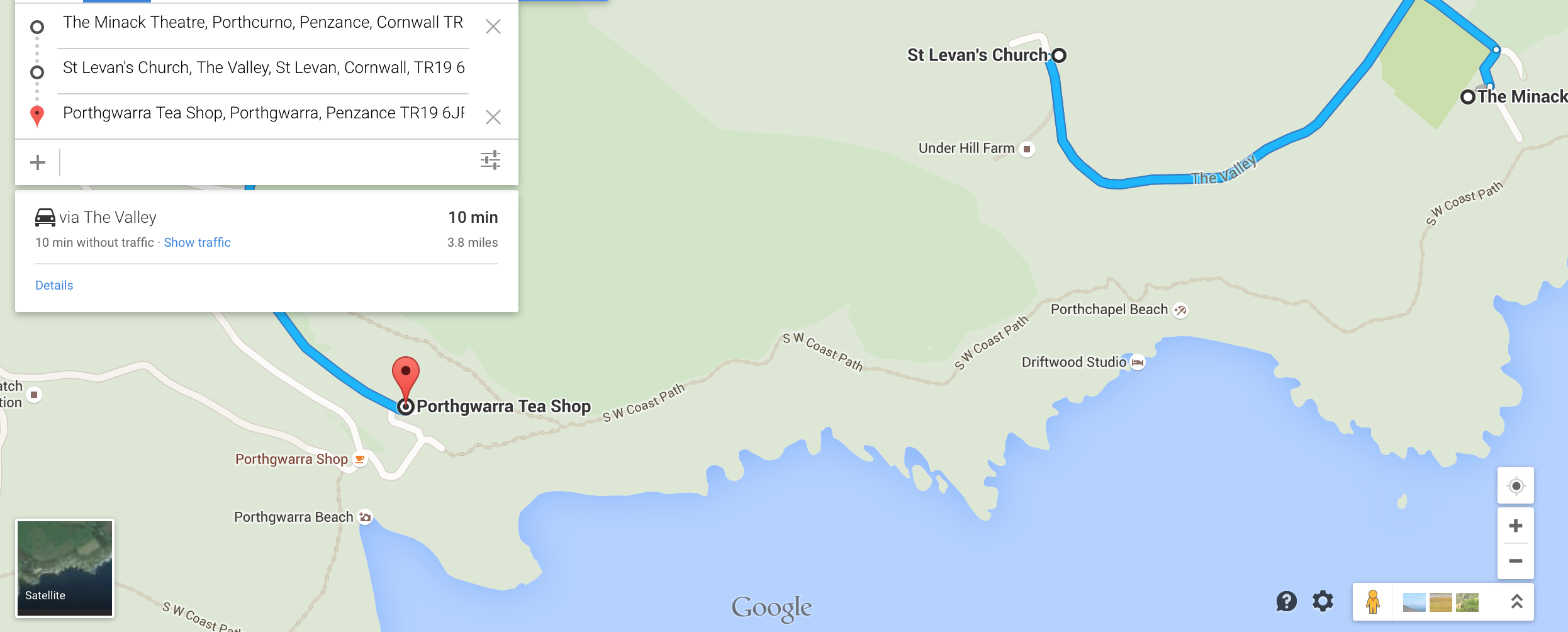Open route Details link
Viewport: 1568px width, 632px height.
pyautogui.click(x=54, y=285)
